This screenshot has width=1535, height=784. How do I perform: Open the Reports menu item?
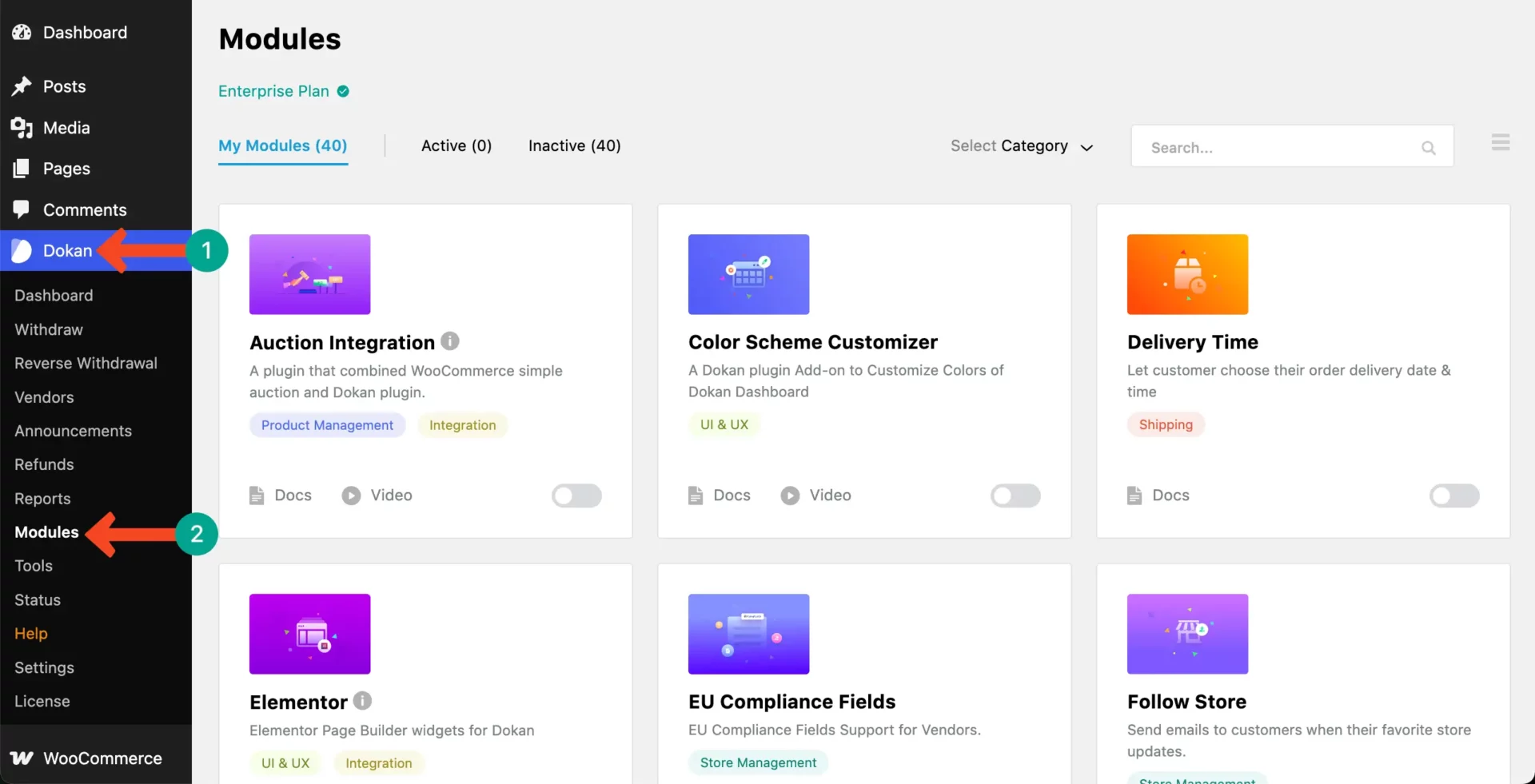(x=42, y=499)
